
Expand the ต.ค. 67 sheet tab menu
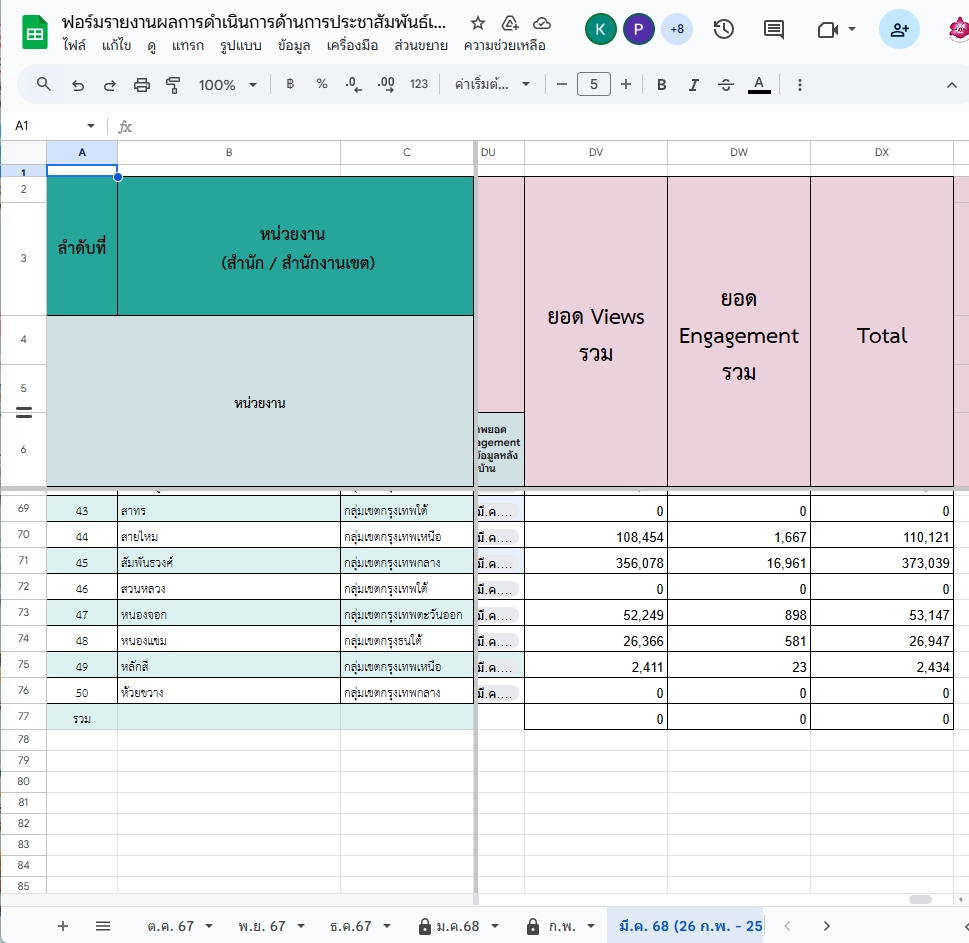209,926
